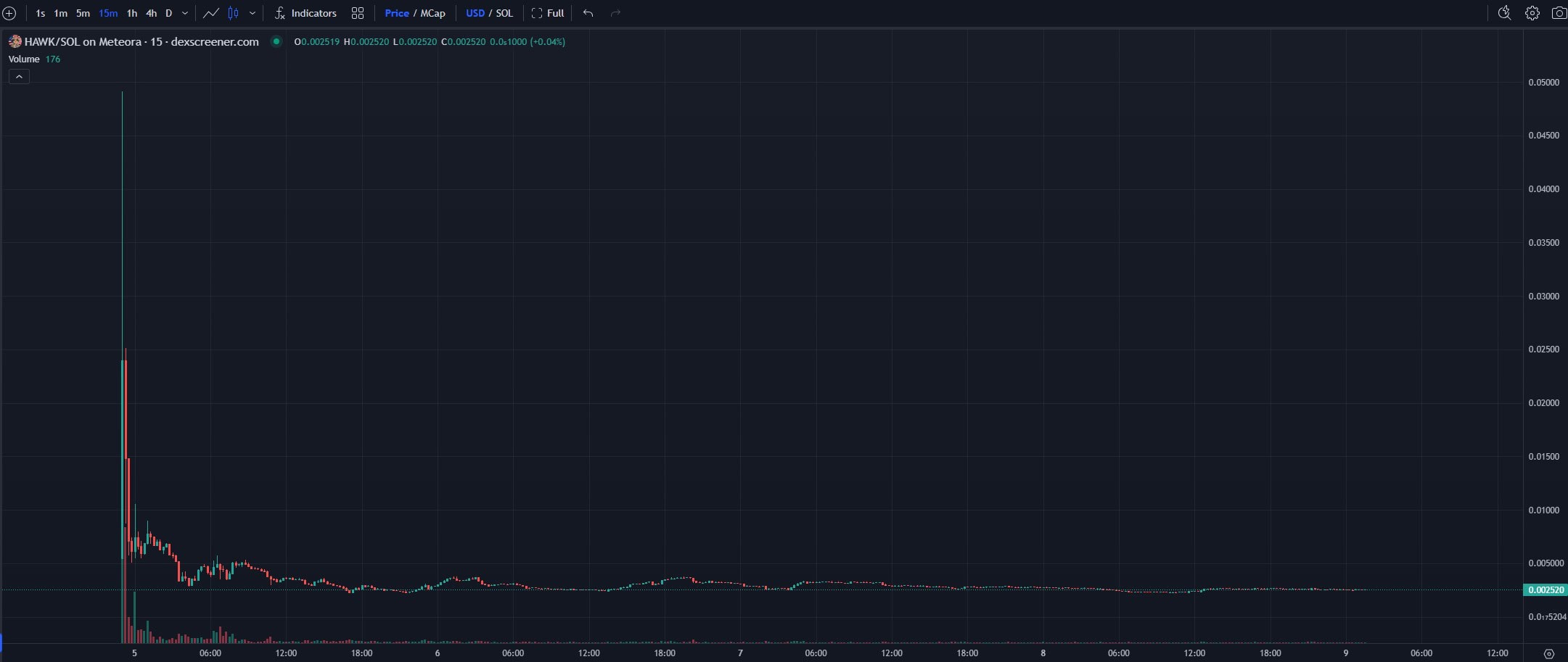Open the chart type dropdown arrow
This screenshot has width=1568, height=662.
(x=253, y=13)
